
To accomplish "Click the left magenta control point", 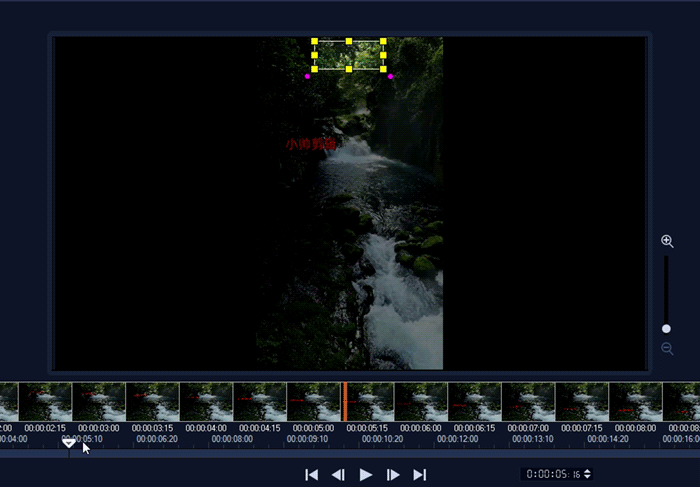I will click(x=307, y=76).
